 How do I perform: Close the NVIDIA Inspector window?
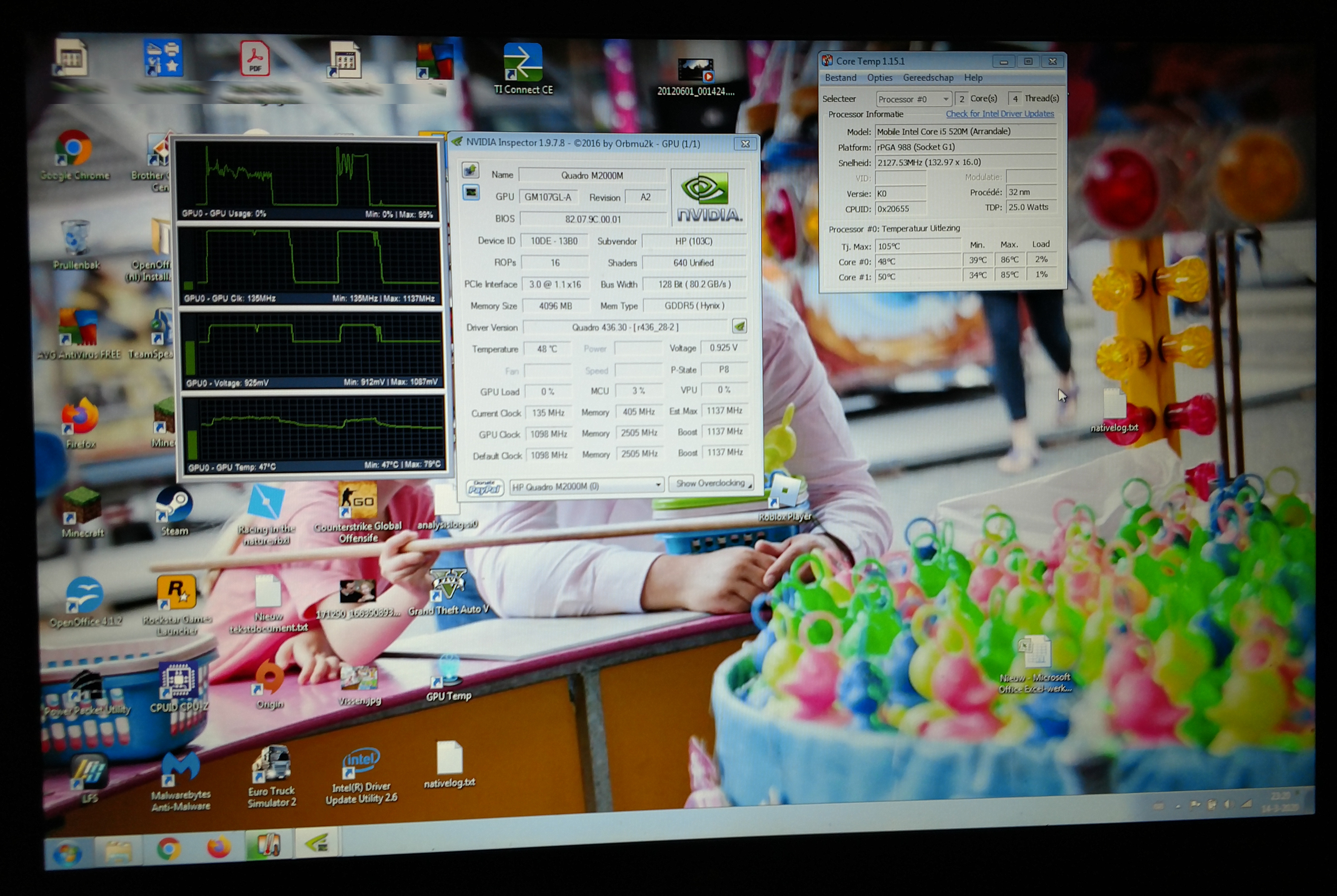[x=745, y=144]
